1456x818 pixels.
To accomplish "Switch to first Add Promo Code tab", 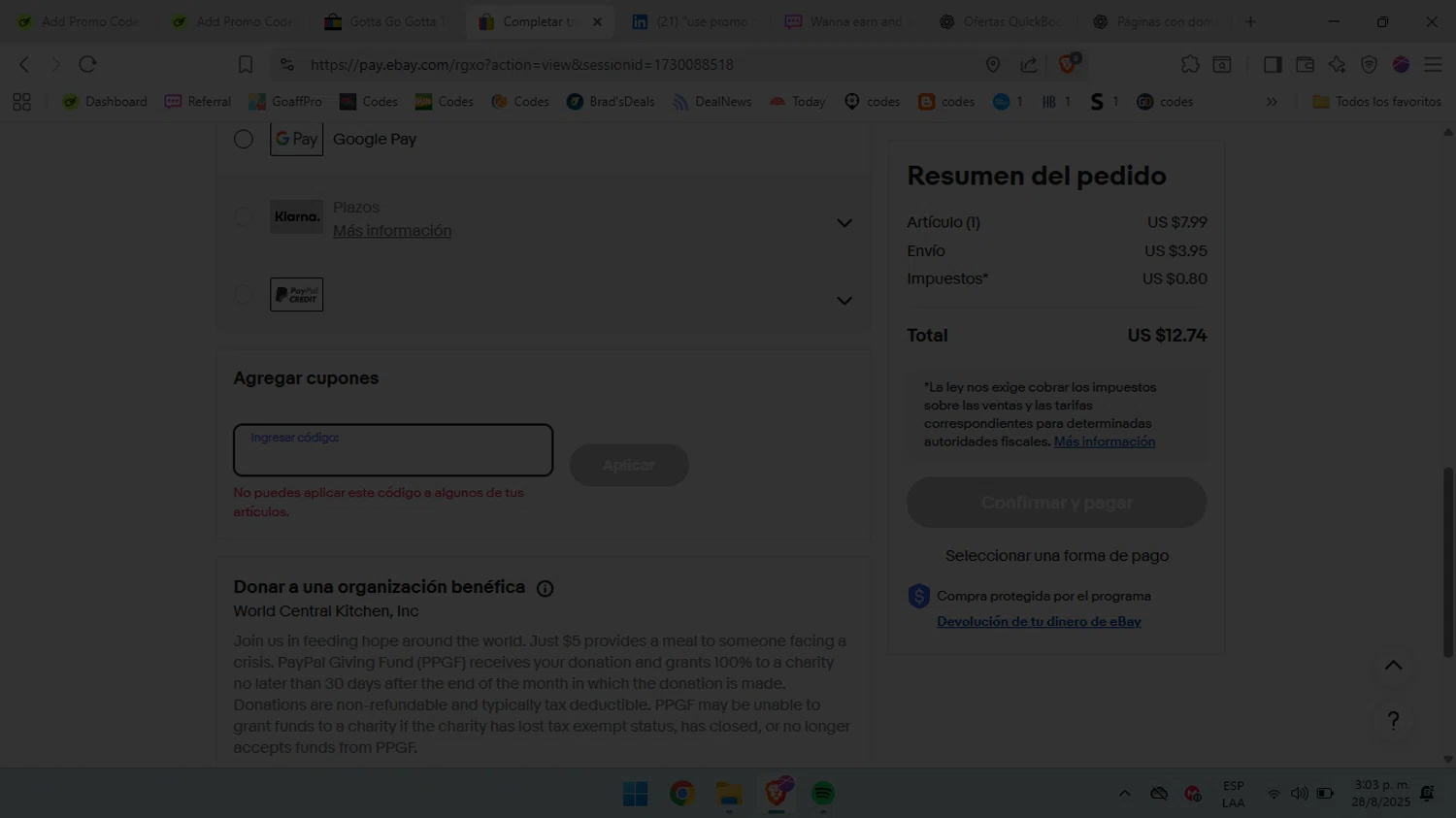I will pyautogui.click(x=79, y=21).
